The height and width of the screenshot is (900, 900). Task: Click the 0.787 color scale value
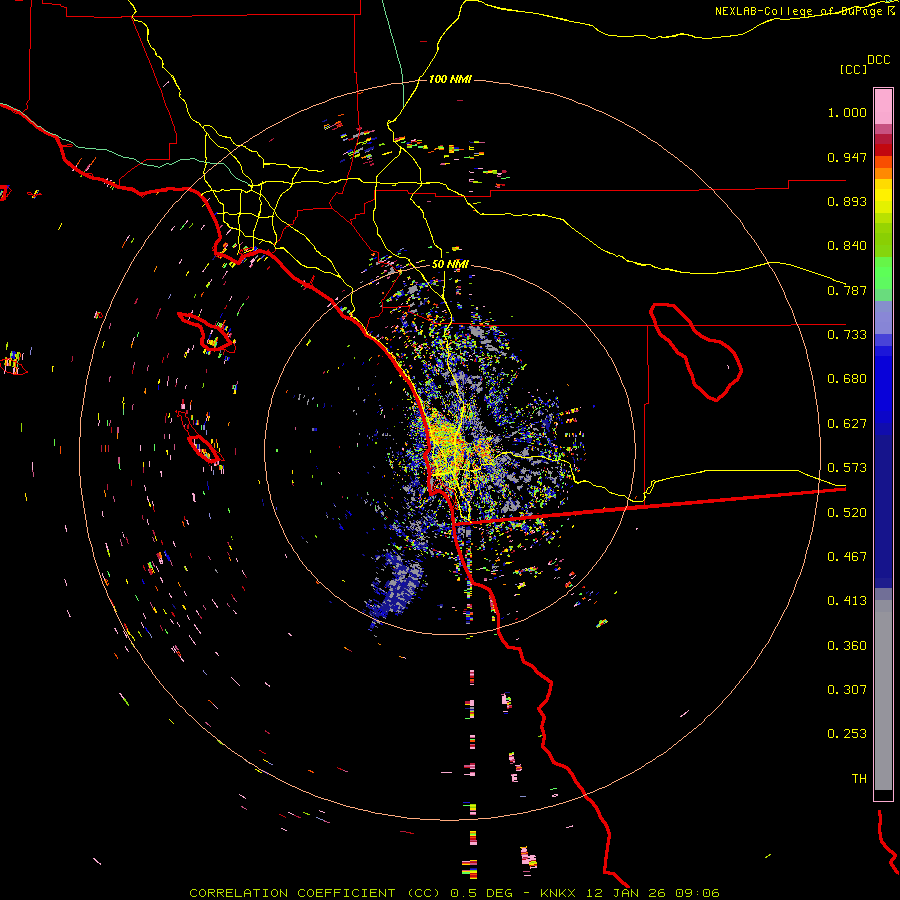point(847,290)
